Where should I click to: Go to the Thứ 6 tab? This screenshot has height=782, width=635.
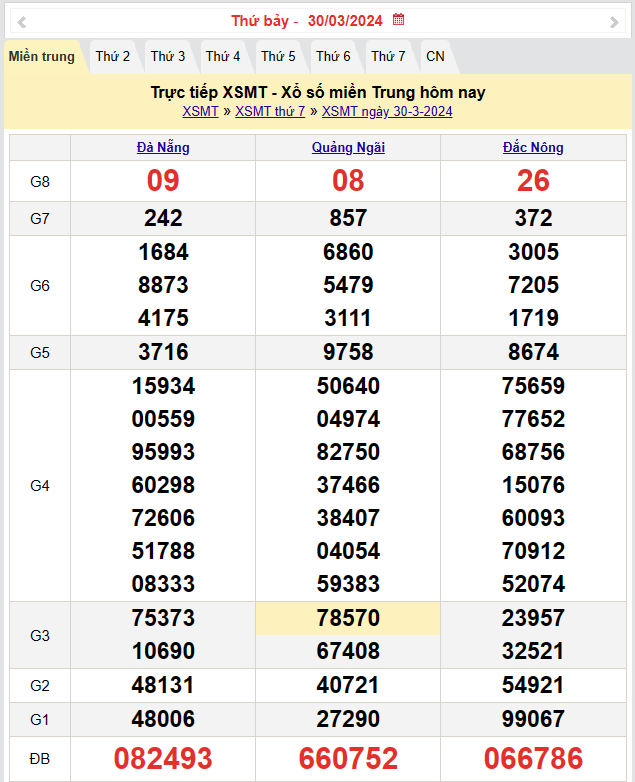point(333,57)
